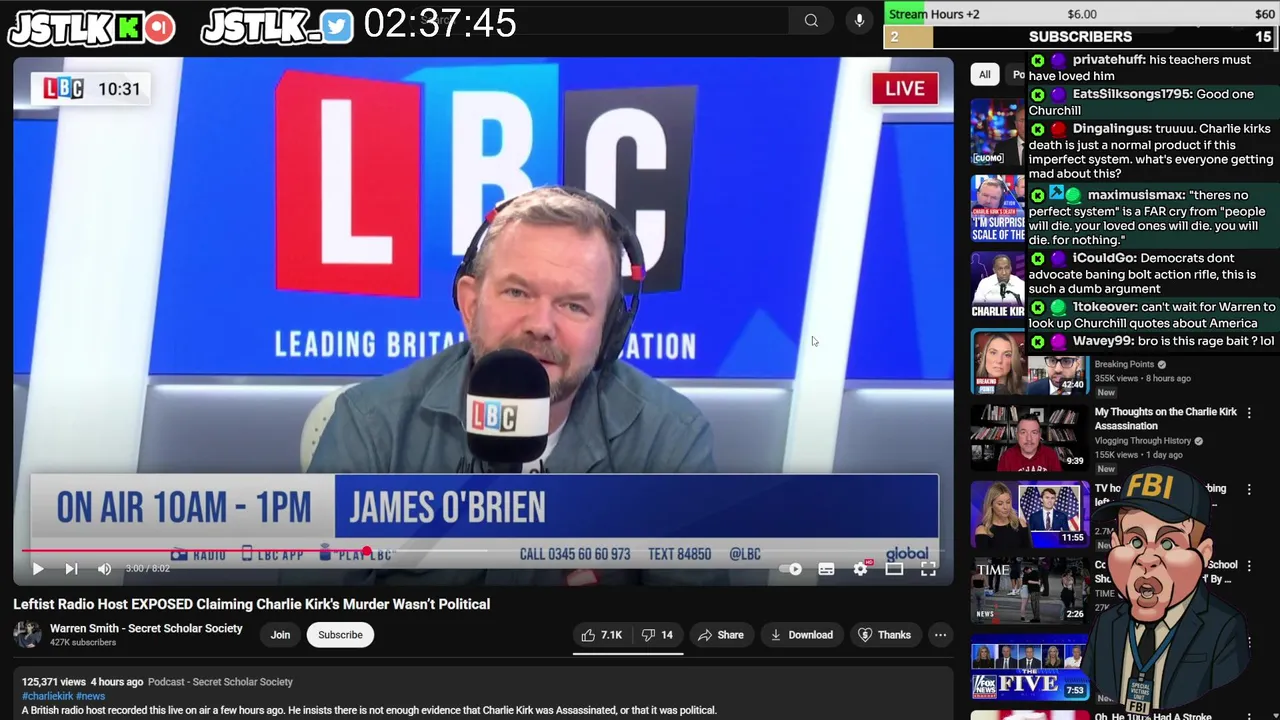Toggle subtitles/closed captions
This screenshot has height=720, width=1280.
826,569
